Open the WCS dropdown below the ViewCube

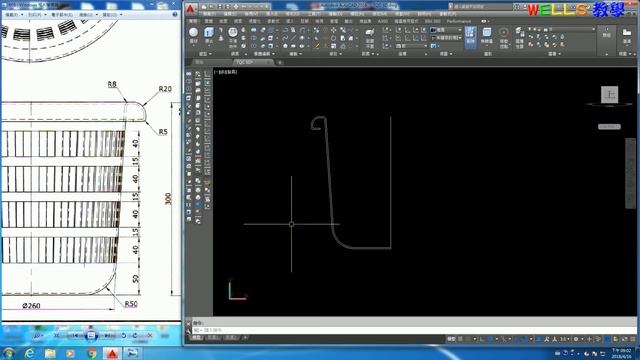[x=609, y=127]
